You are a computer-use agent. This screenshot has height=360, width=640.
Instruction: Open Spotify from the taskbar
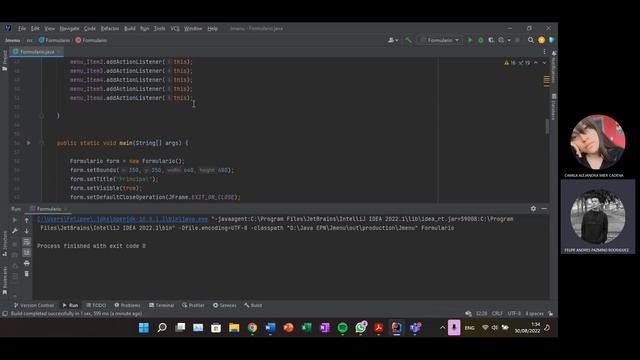342,328
